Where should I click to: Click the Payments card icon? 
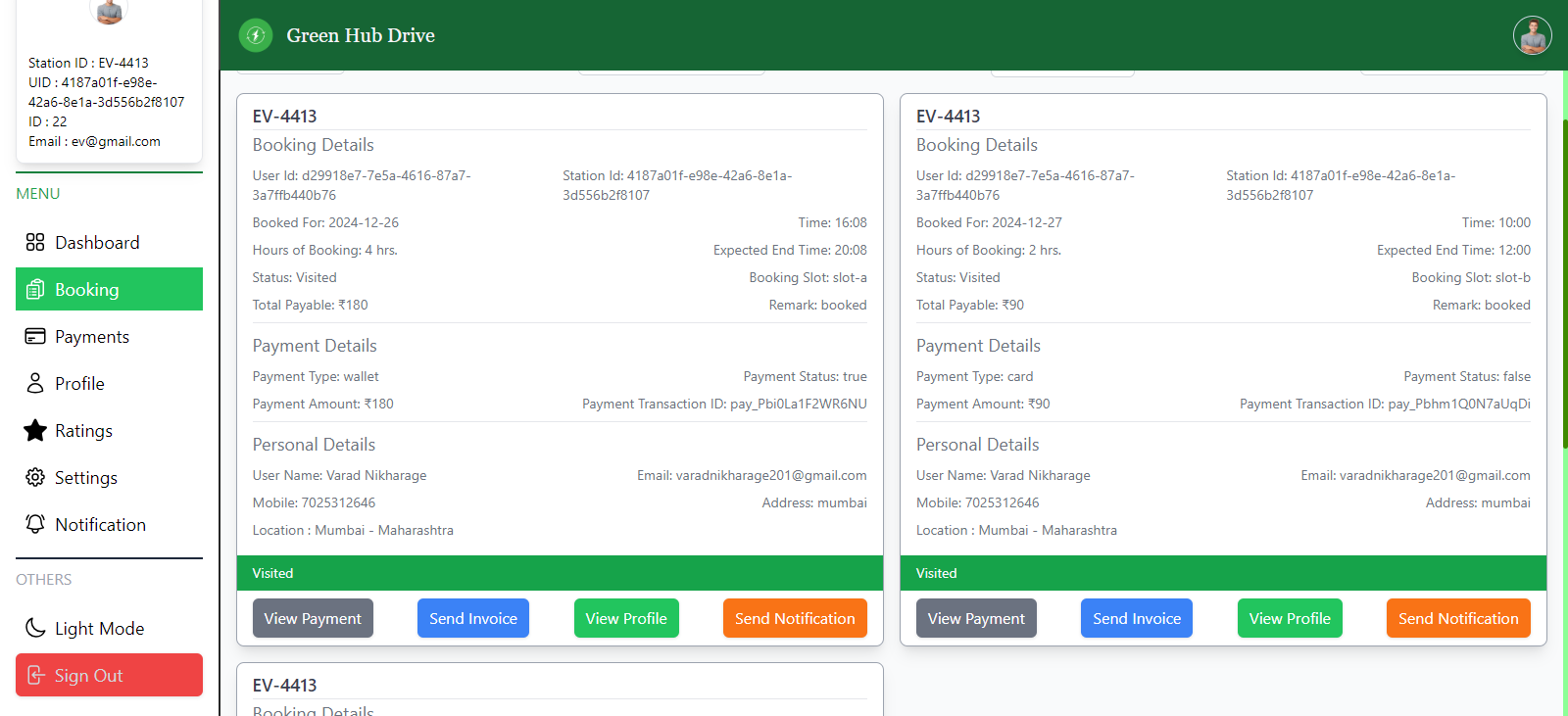[35, 336]
